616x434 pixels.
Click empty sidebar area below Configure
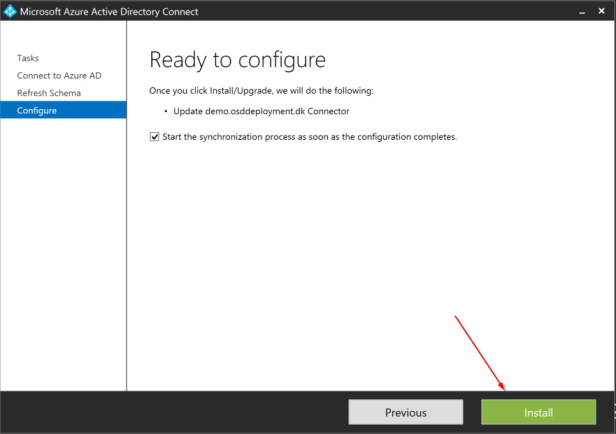click(62, 250)
